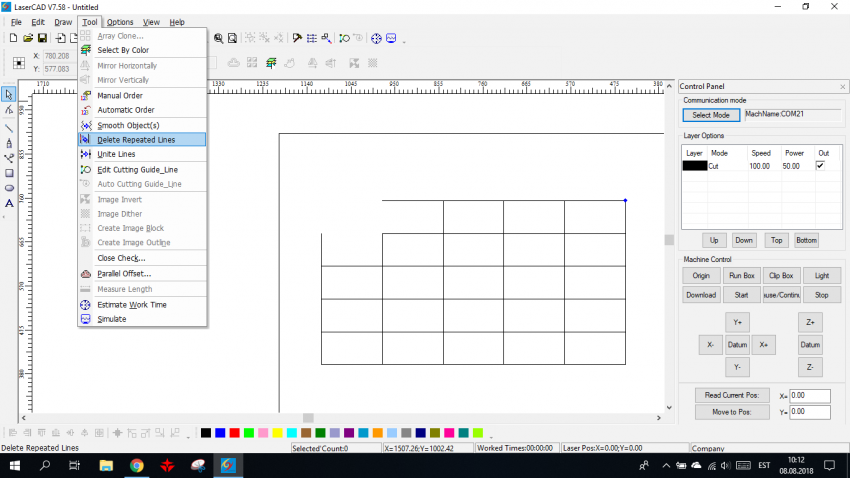Choose Smooth Object(s) menu entry
This screenshot has height=478, width=850.
142,125
